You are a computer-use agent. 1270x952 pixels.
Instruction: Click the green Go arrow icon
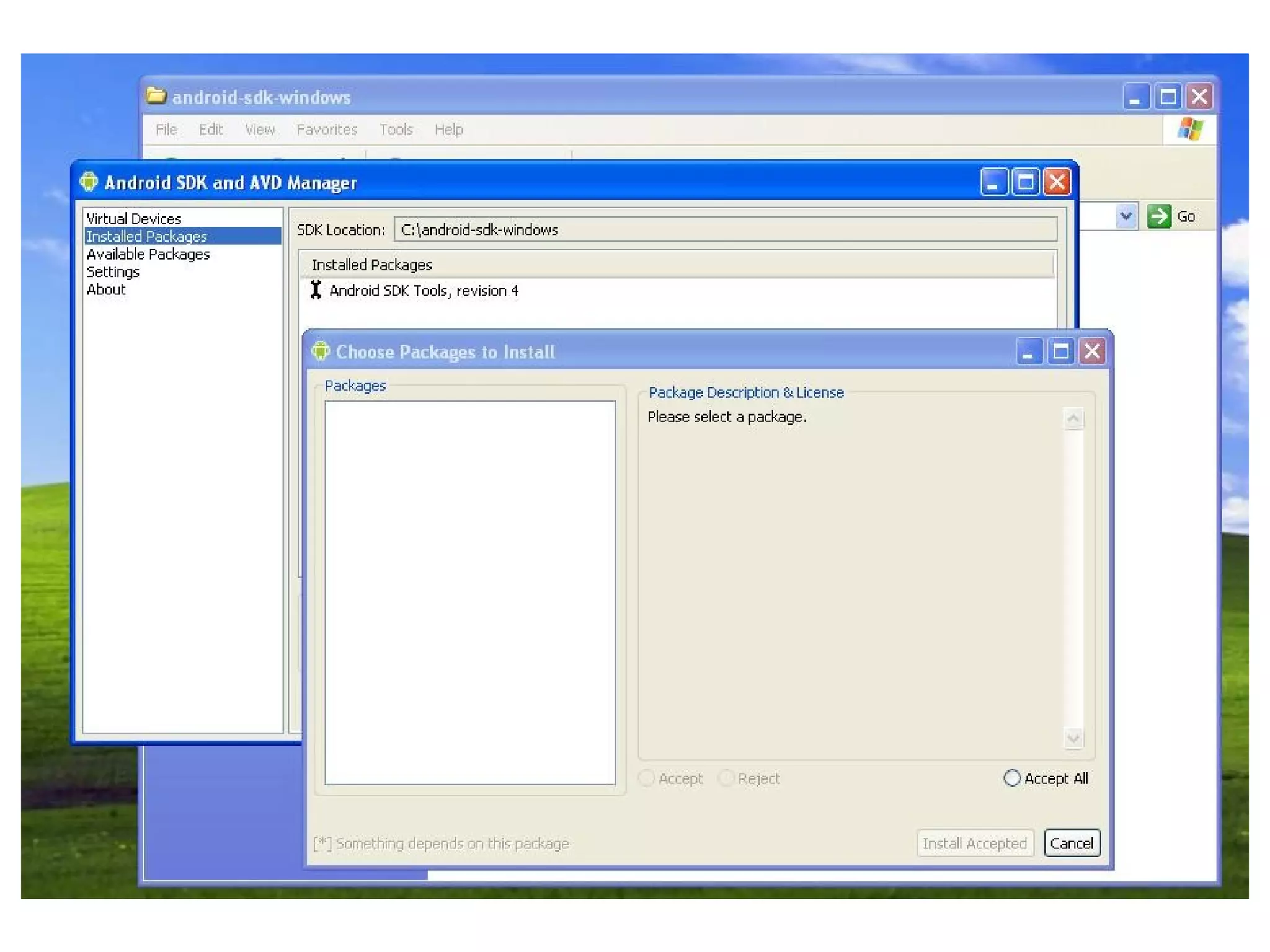coord(1158,216)
